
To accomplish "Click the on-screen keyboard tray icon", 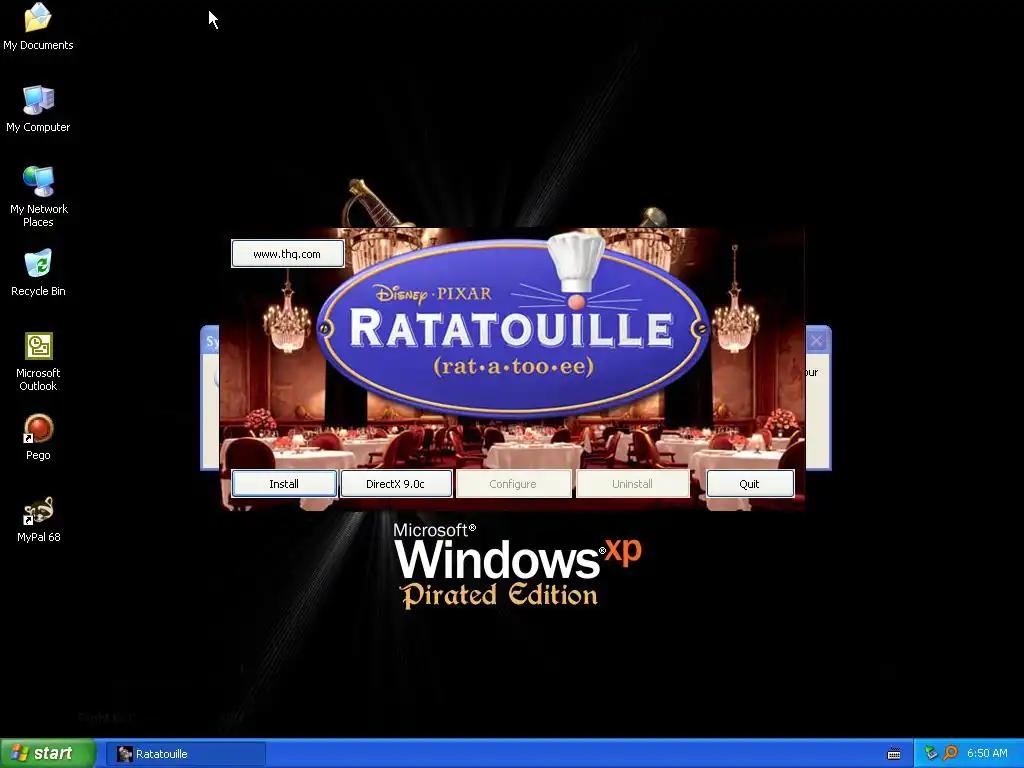I will 894,754.
